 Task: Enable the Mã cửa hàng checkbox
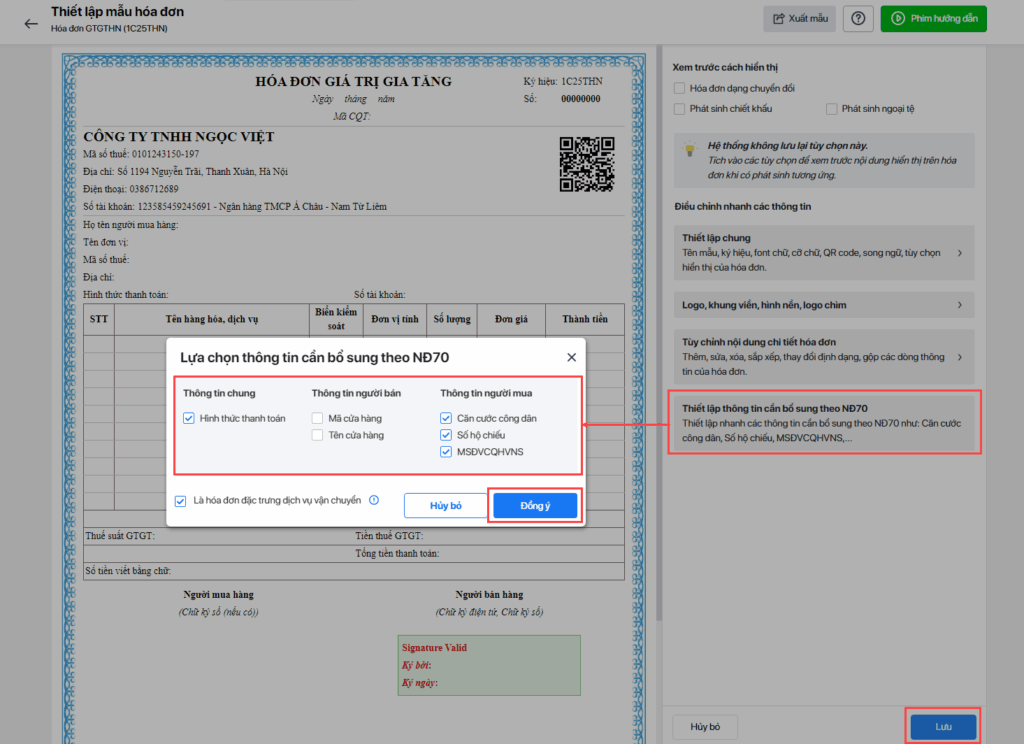click(x=317, y=418)
